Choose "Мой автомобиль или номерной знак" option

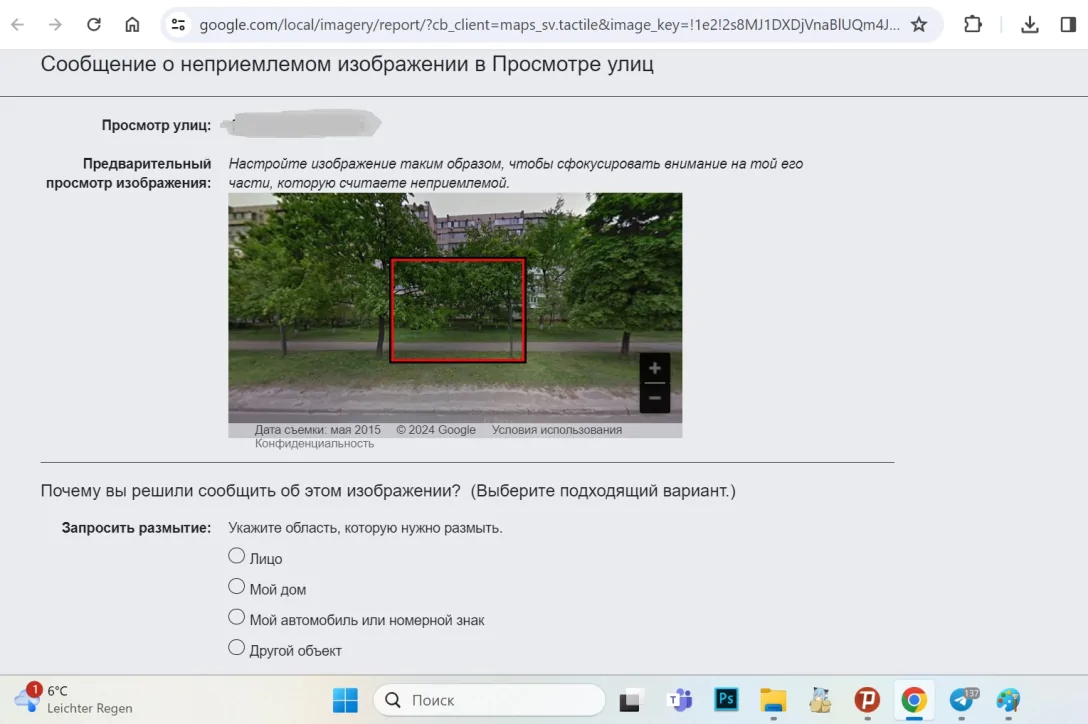237,618
